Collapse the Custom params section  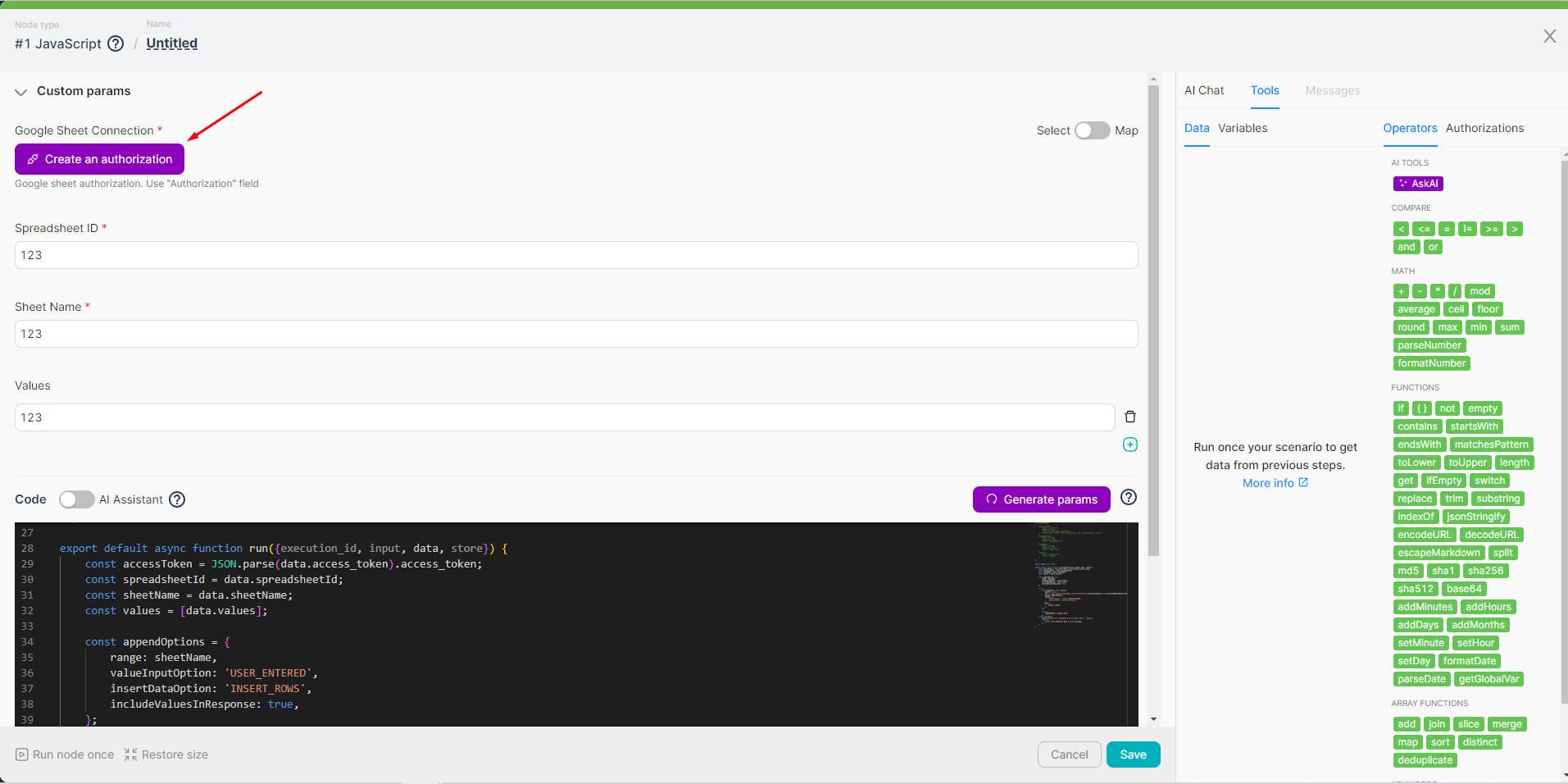point(21,92)
